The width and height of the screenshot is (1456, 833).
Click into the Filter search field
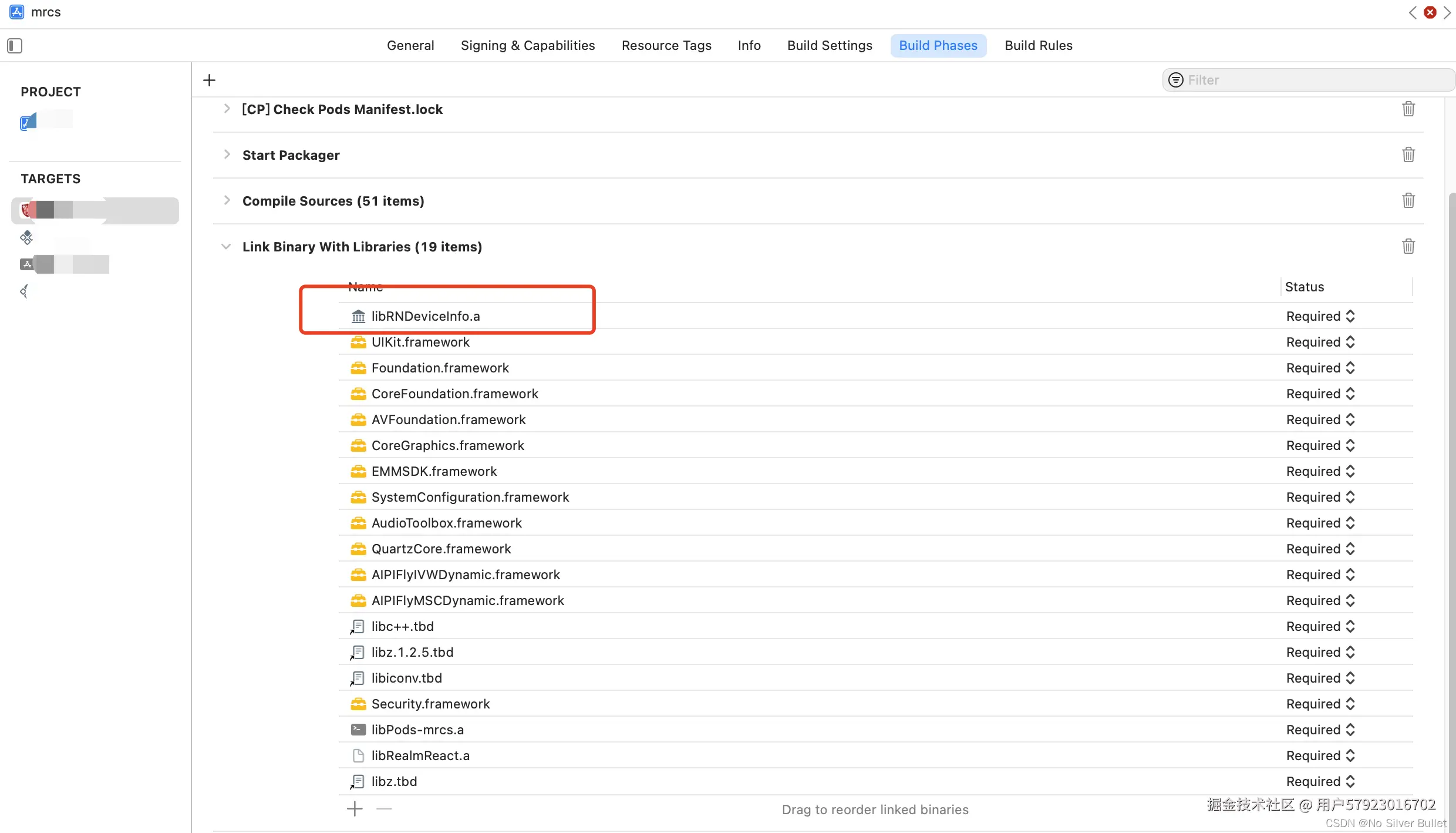(x=1315, y=80)
